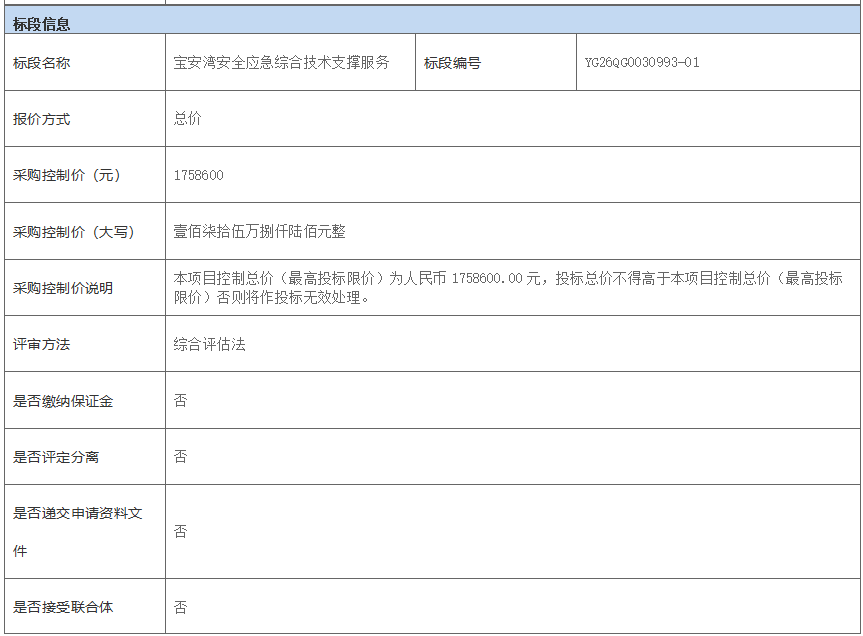Click the 采购控制价（大写） label
863x636 pixels.
(73, 232)
